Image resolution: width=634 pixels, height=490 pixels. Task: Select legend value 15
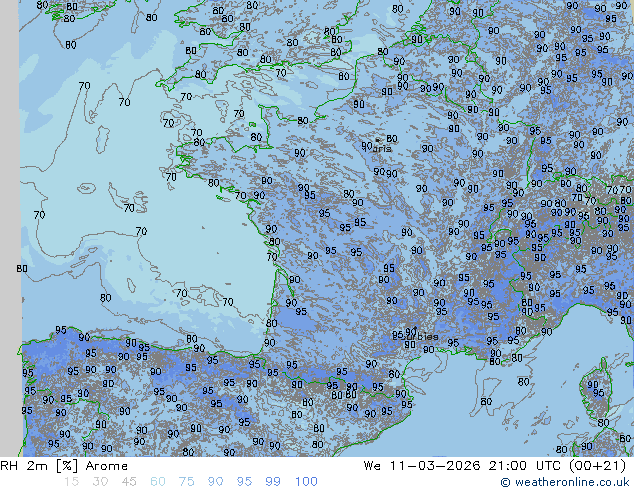point(71,482)
